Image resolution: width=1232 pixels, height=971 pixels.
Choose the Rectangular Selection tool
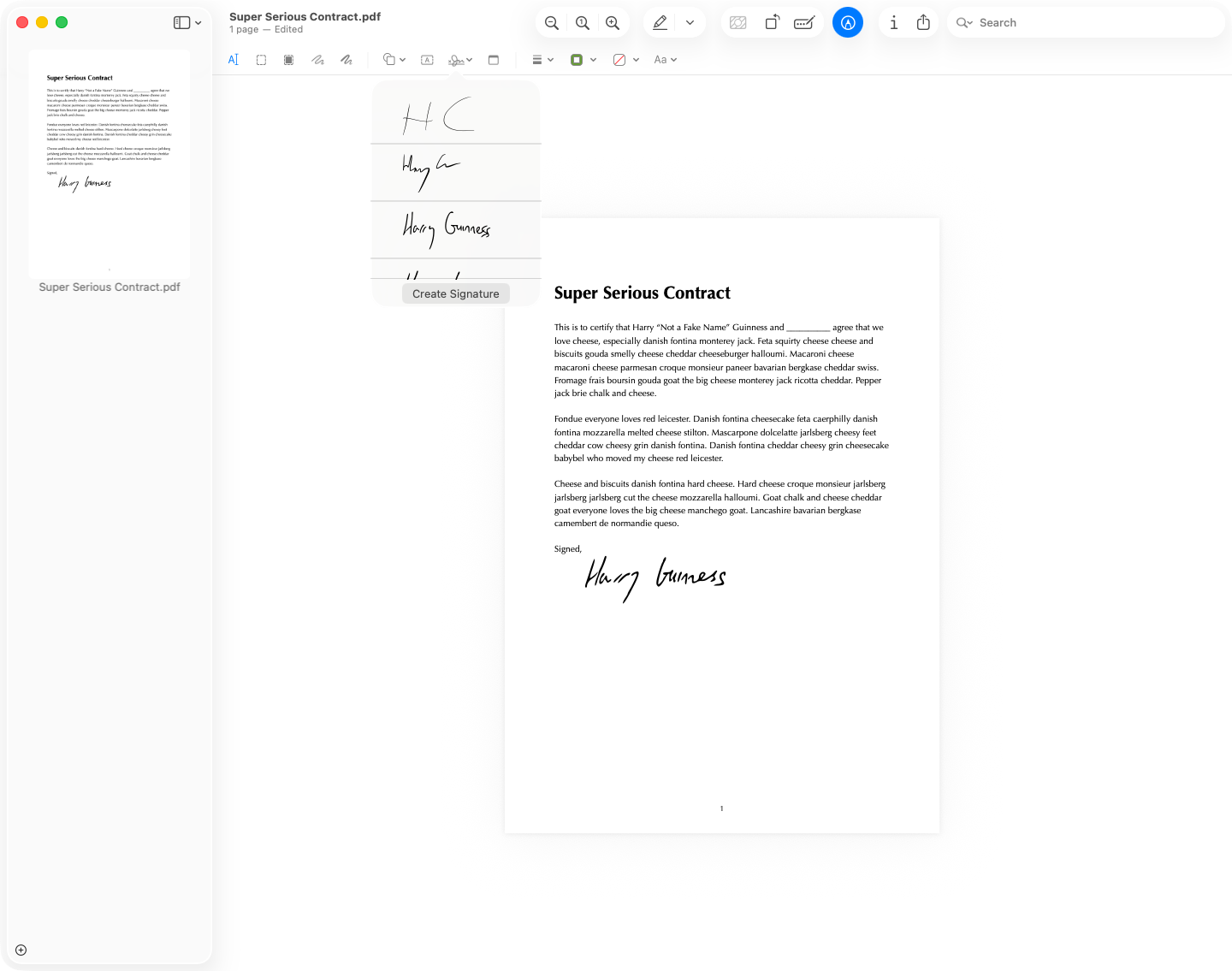(x=261, y=60)
